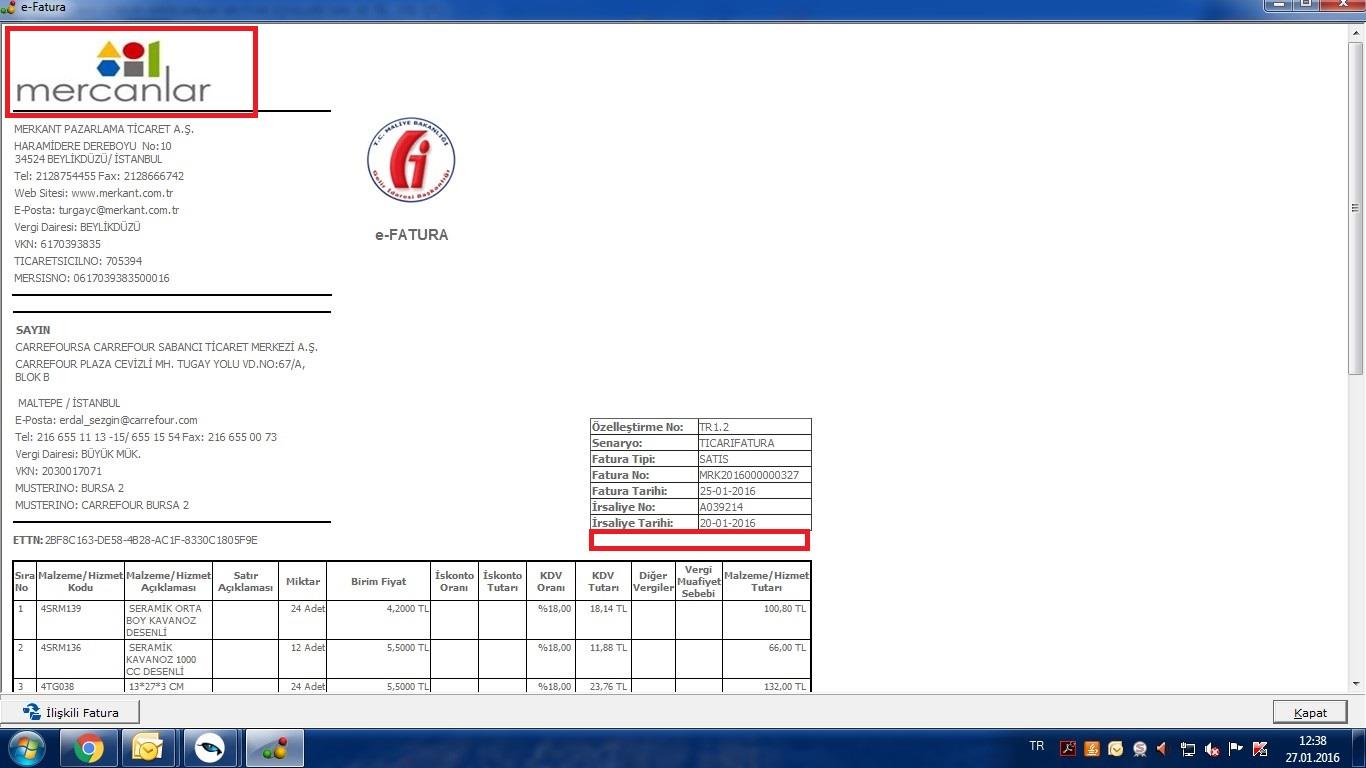Click the Malzeme/Hizmet Tutarı column header

click(x=766, y=581)
